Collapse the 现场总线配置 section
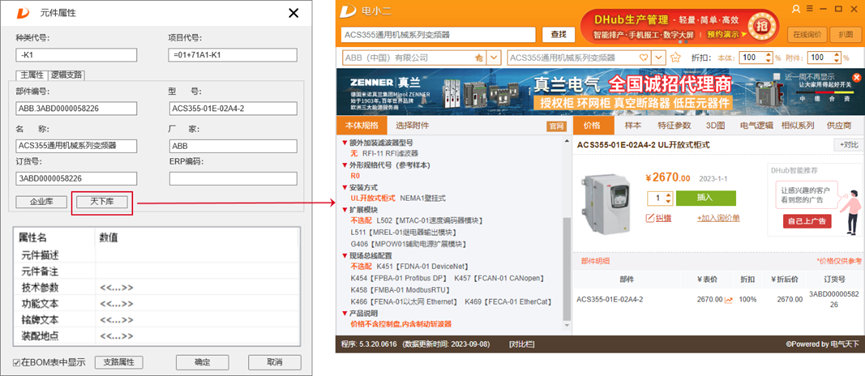 coord(345,256)
